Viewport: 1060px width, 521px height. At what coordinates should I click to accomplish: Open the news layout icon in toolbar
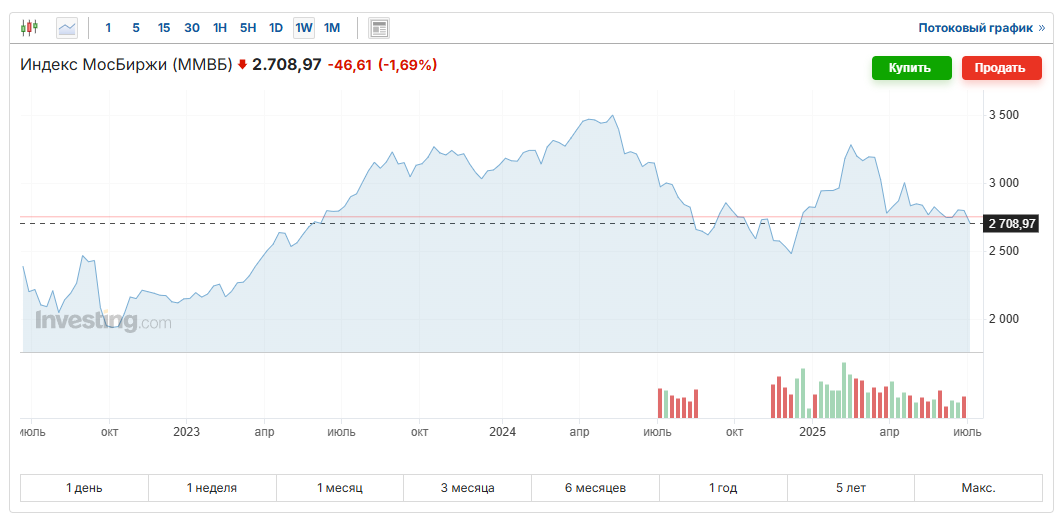(x=379, y=28)
